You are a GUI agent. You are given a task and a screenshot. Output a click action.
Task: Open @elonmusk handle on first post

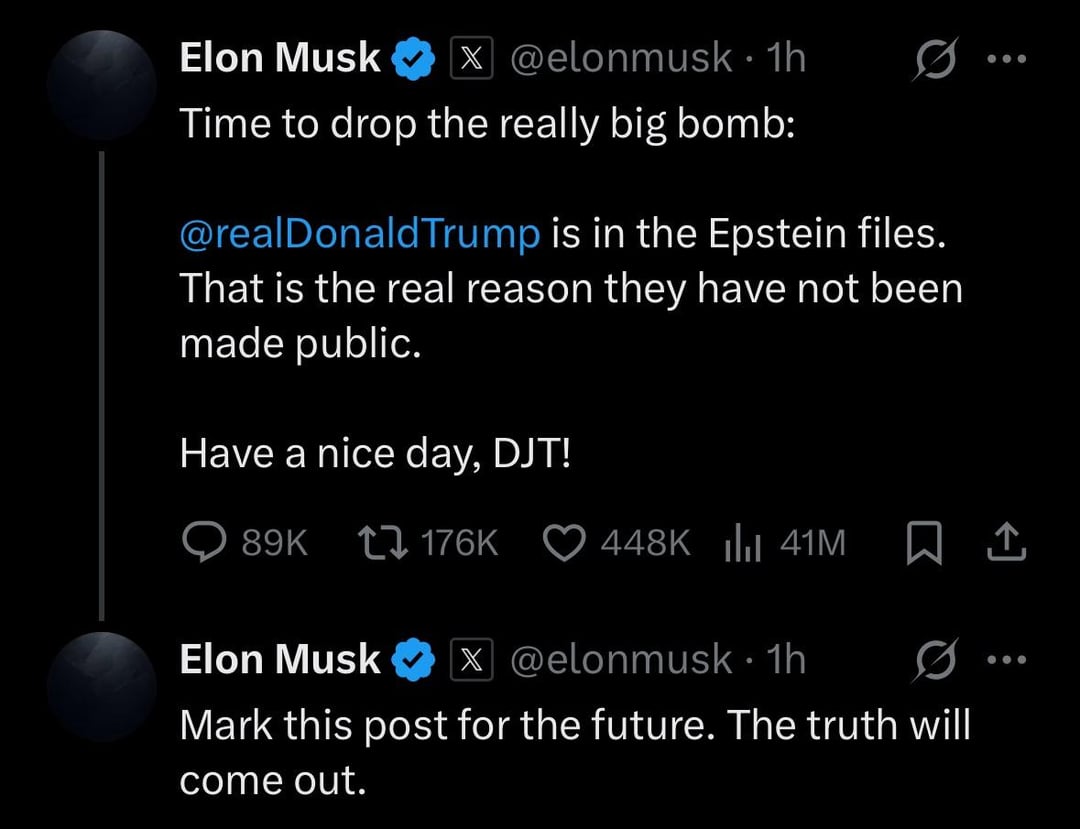pos(621,59)
